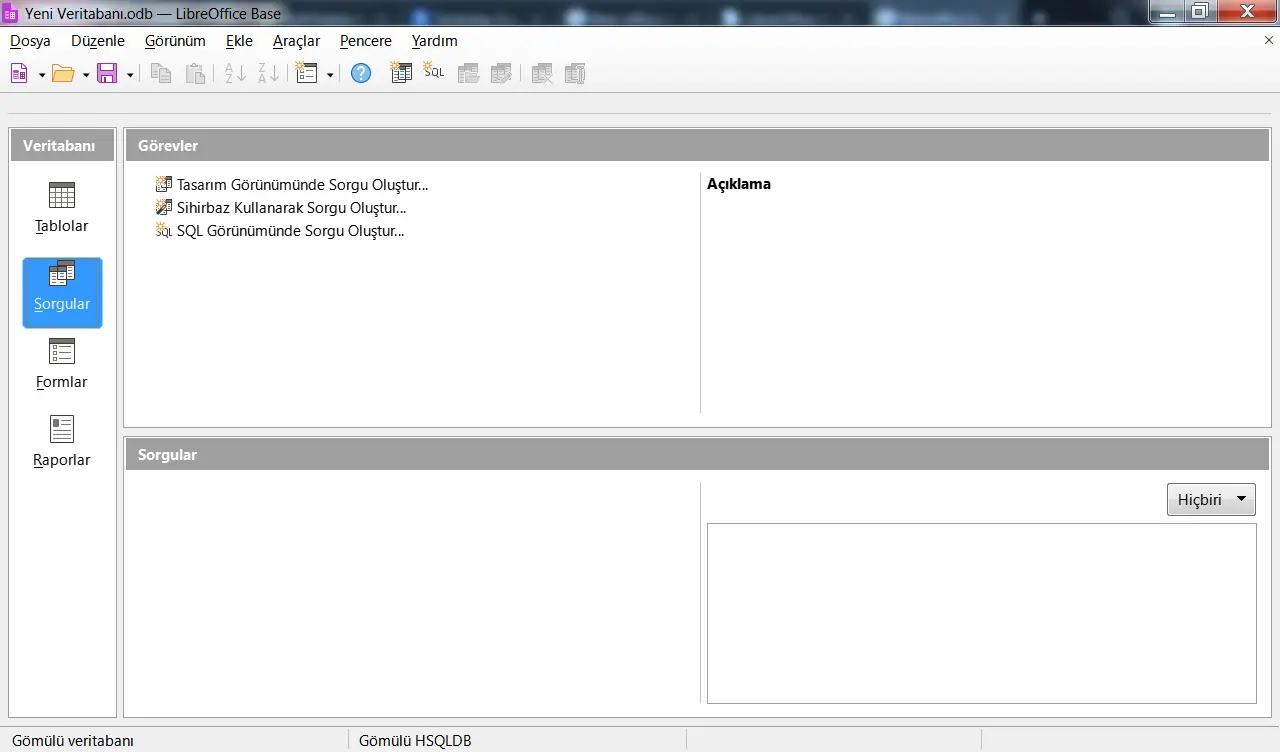Click Gömülü veritabanı in status bar

point(73,741)
